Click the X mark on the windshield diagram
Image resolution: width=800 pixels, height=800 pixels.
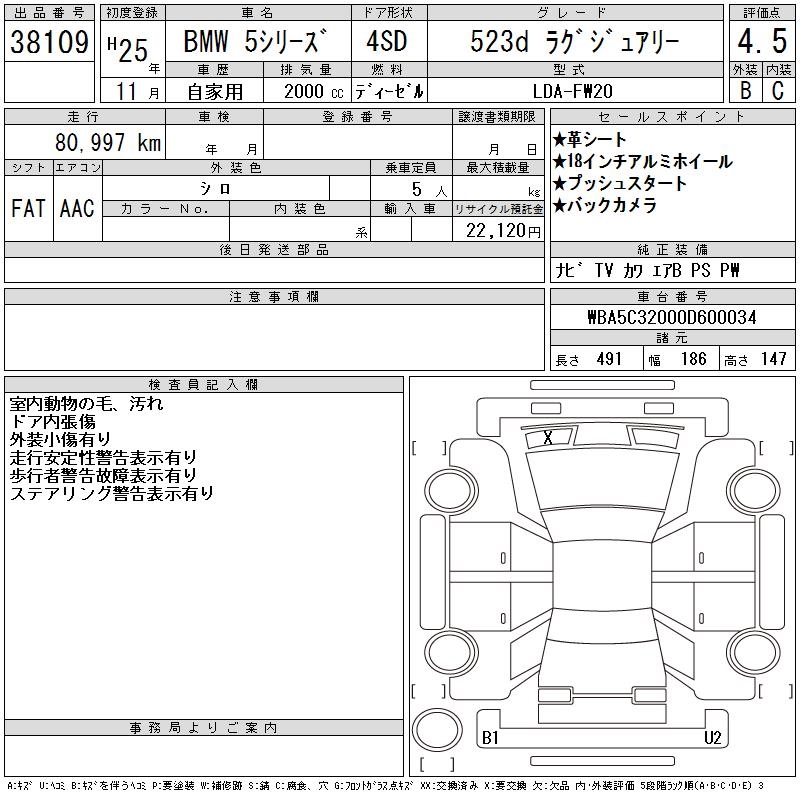point(548,438)
